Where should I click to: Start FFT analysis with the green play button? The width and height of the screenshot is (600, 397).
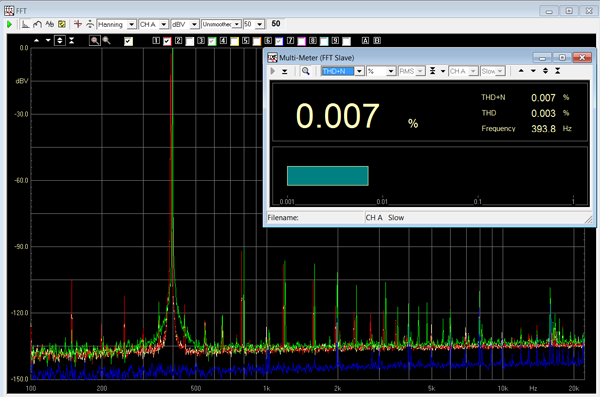click(x=10, y=25)
